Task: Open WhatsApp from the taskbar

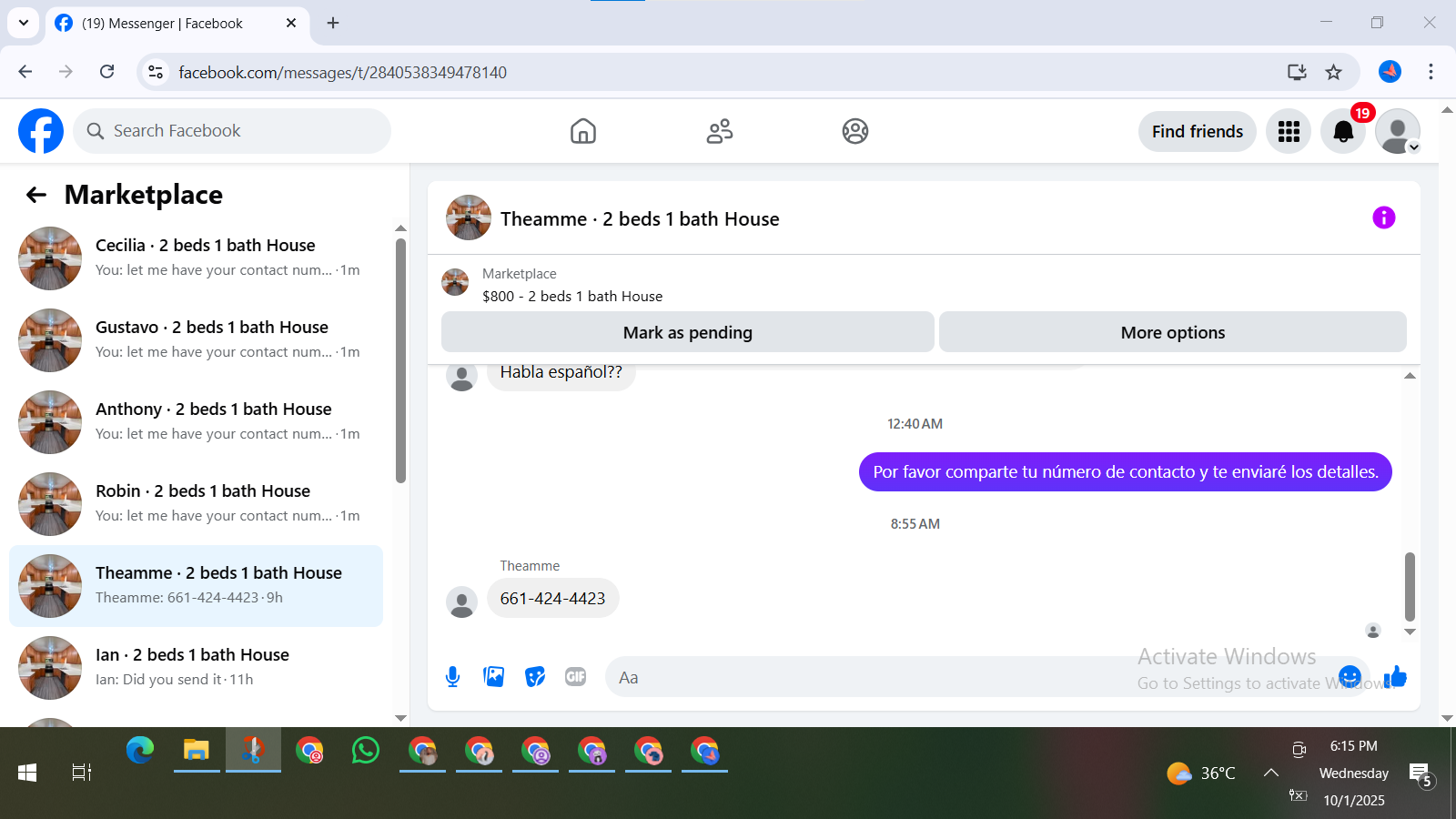Action: 366,751
